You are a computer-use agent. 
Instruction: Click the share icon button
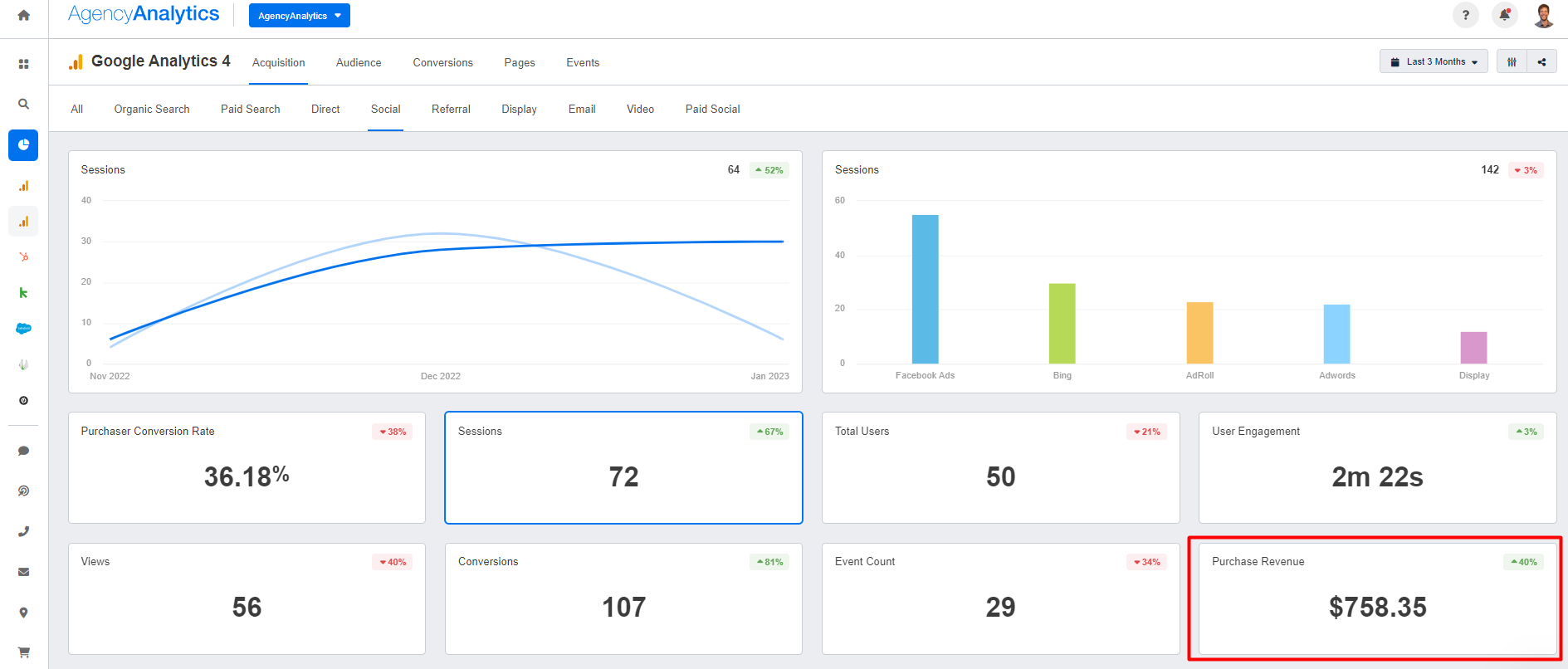coord(1541,62)
